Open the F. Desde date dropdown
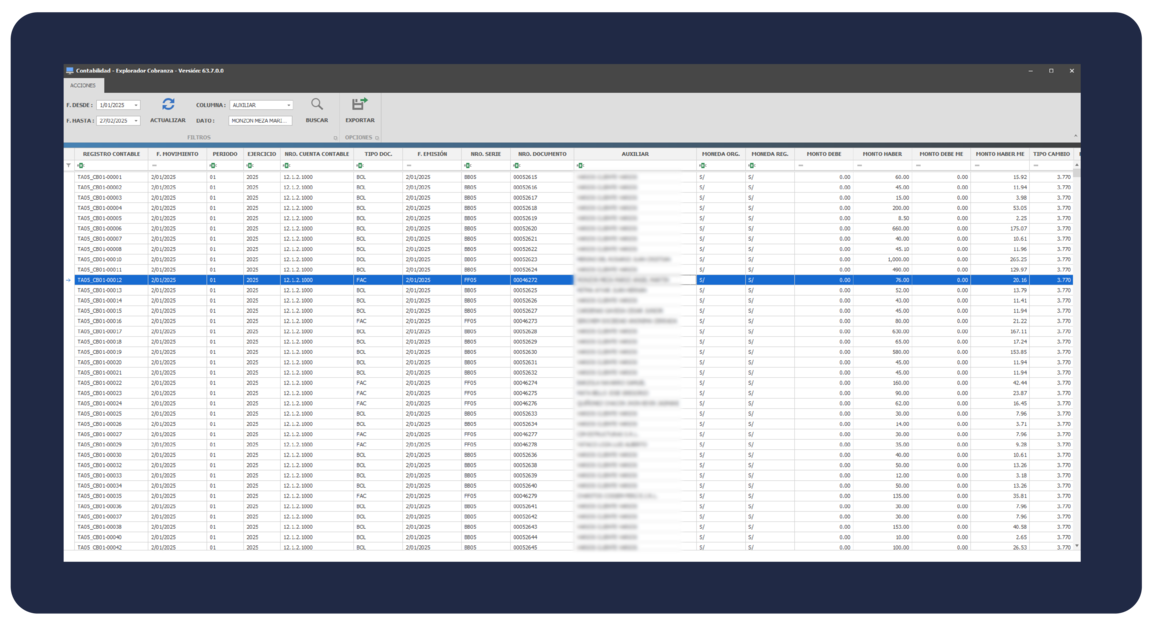Image resolution: width=1151 pixels, height=626 pixels. [136, 105]
